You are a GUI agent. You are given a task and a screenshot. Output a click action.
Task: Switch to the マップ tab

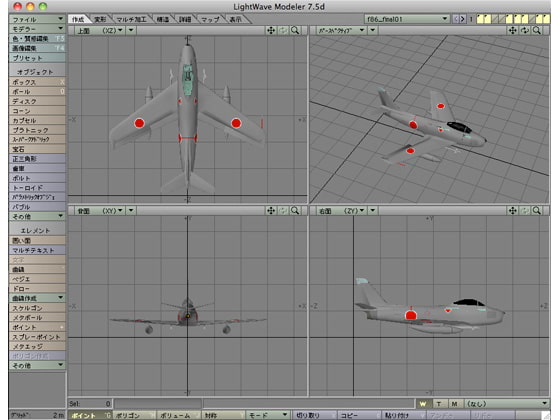point(210,19)
